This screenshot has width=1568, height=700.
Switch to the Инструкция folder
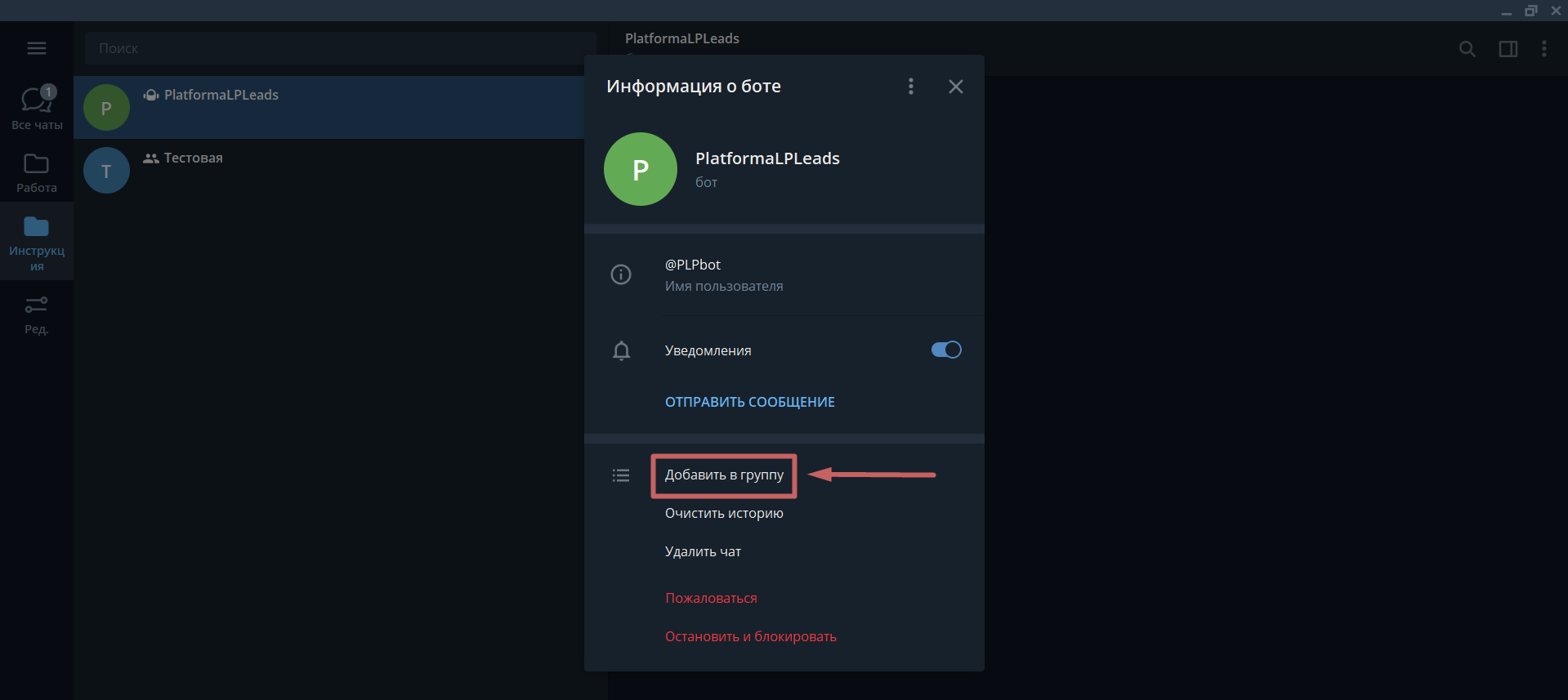click(x=37, y=243)
